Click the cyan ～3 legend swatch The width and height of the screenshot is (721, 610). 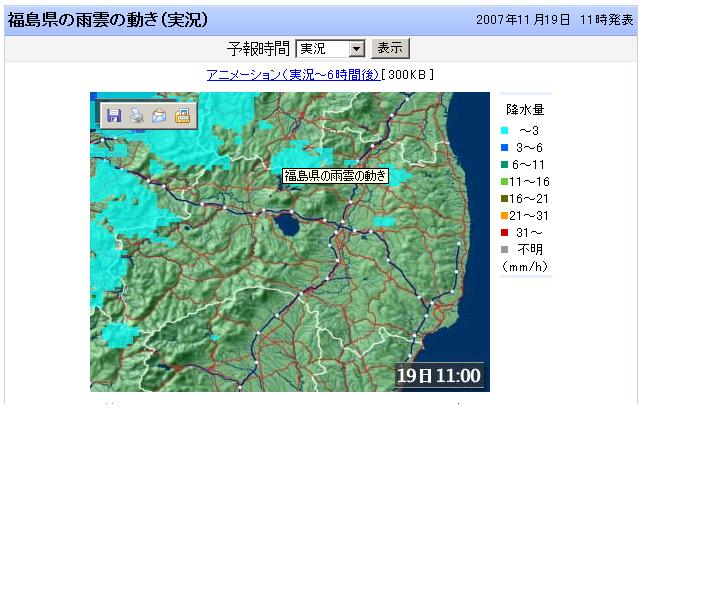(x=505, y=131)
